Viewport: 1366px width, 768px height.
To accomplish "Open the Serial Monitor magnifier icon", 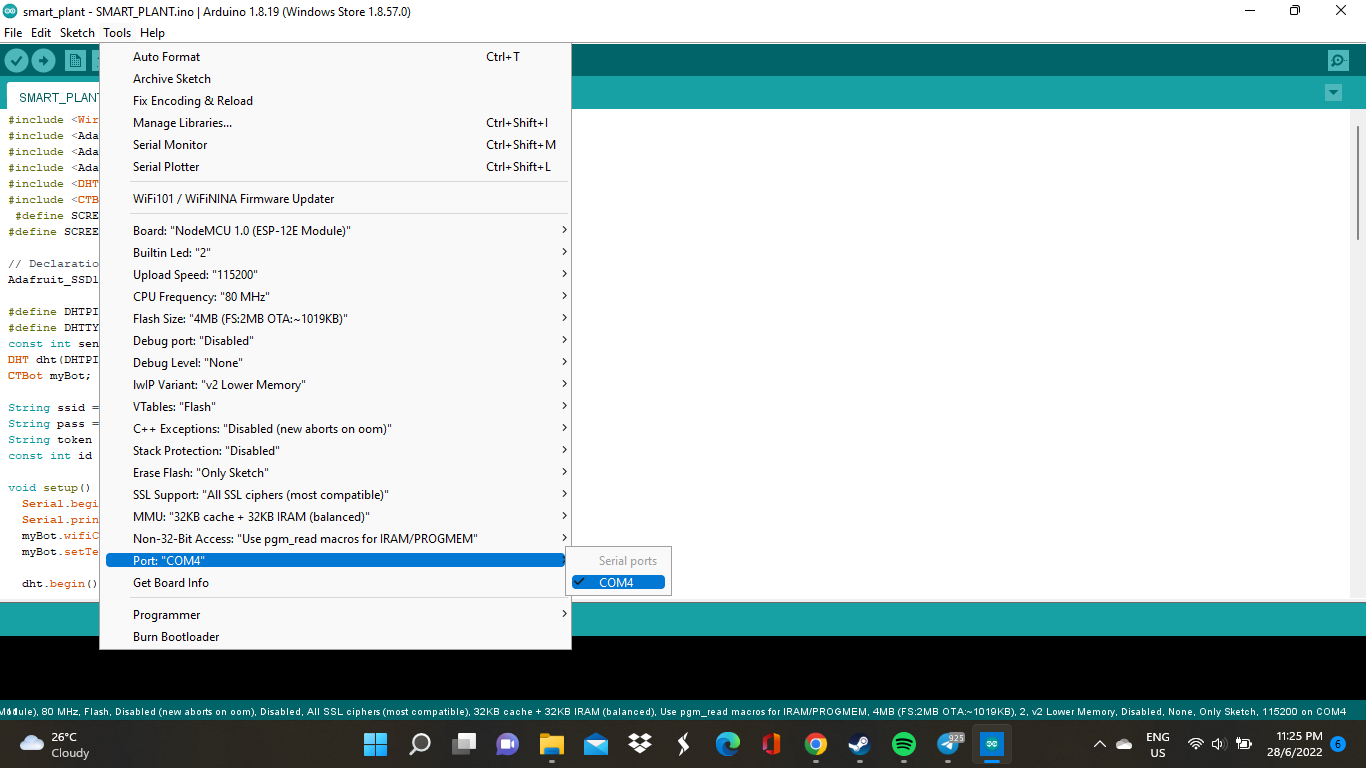I will [x=1338, y=61].
